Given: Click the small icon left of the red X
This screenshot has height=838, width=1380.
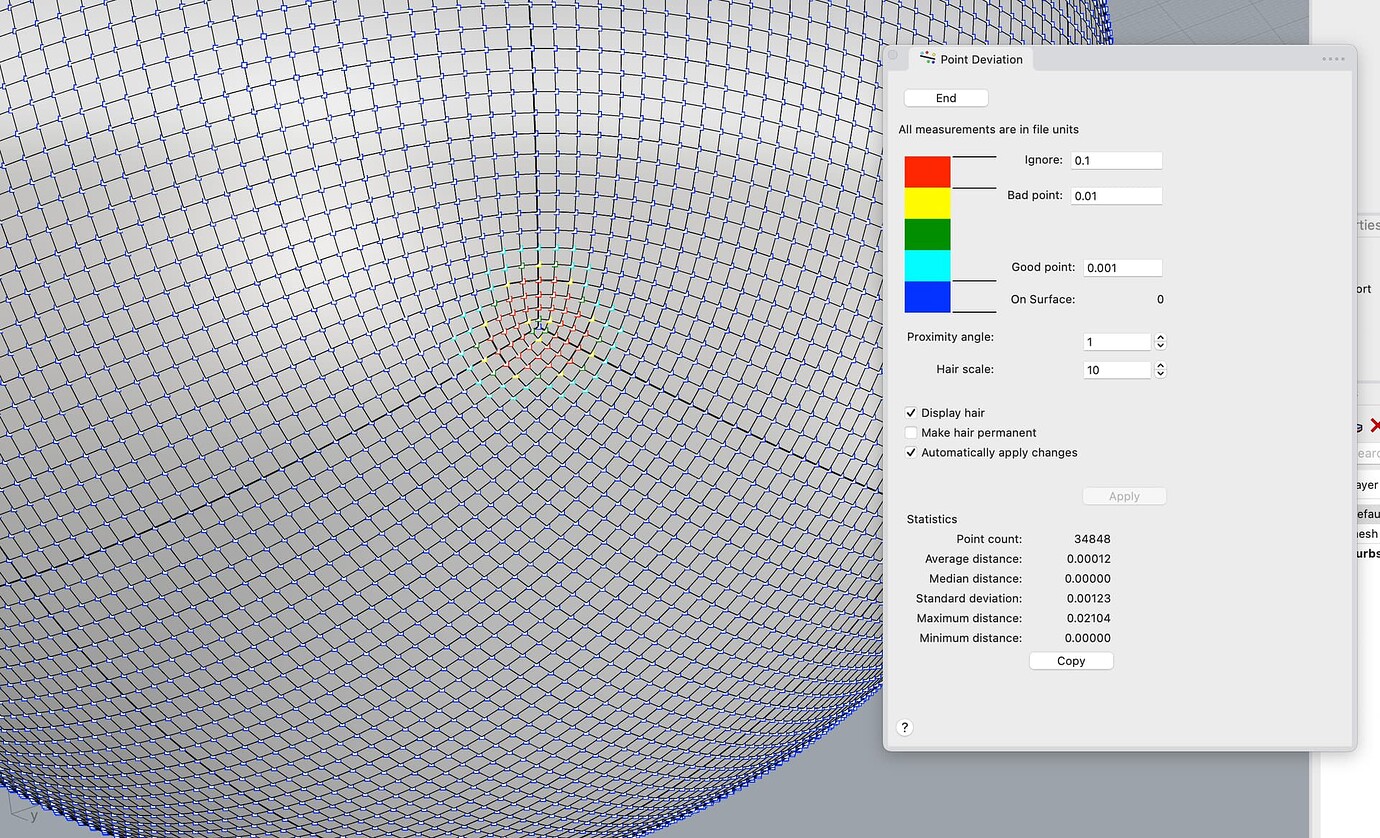Looking at the screenshot, I should [x=1357, y=424].
